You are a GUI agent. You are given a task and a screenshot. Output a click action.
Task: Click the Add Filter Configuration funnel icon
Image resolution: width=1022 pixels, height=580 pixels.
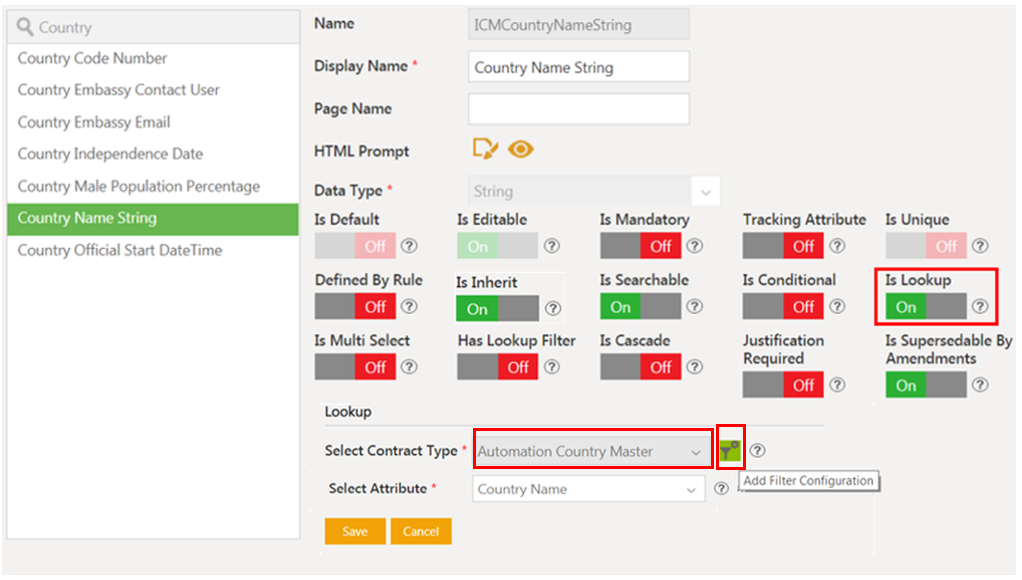[731, 451]
